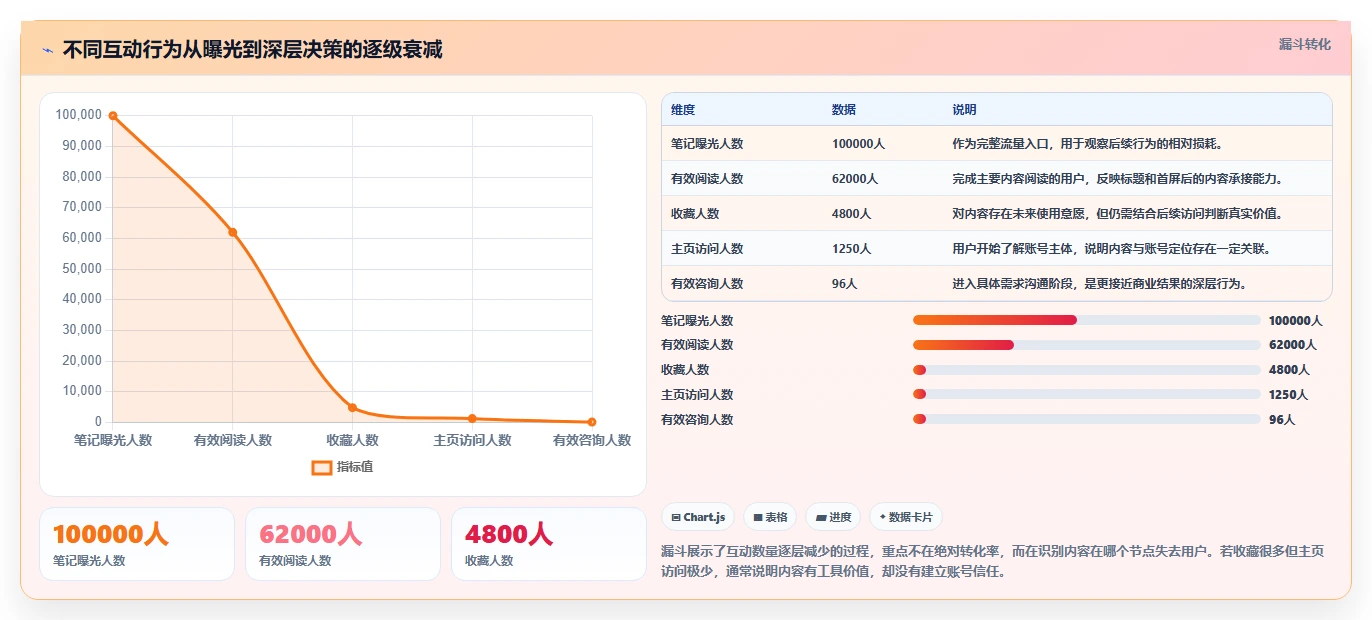
Task: Toggle the 指标值 legend swatch on the chart
Action: pyautogui.click(x=322, y=467)
